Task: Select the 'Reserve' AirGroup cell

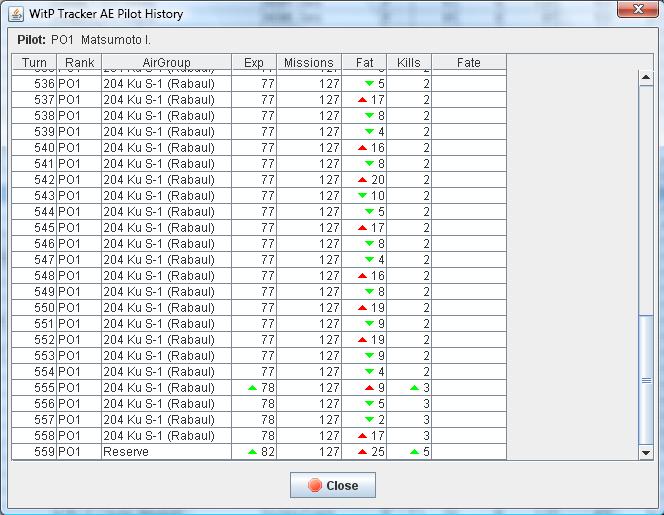Action: click(x=166, y=451)
